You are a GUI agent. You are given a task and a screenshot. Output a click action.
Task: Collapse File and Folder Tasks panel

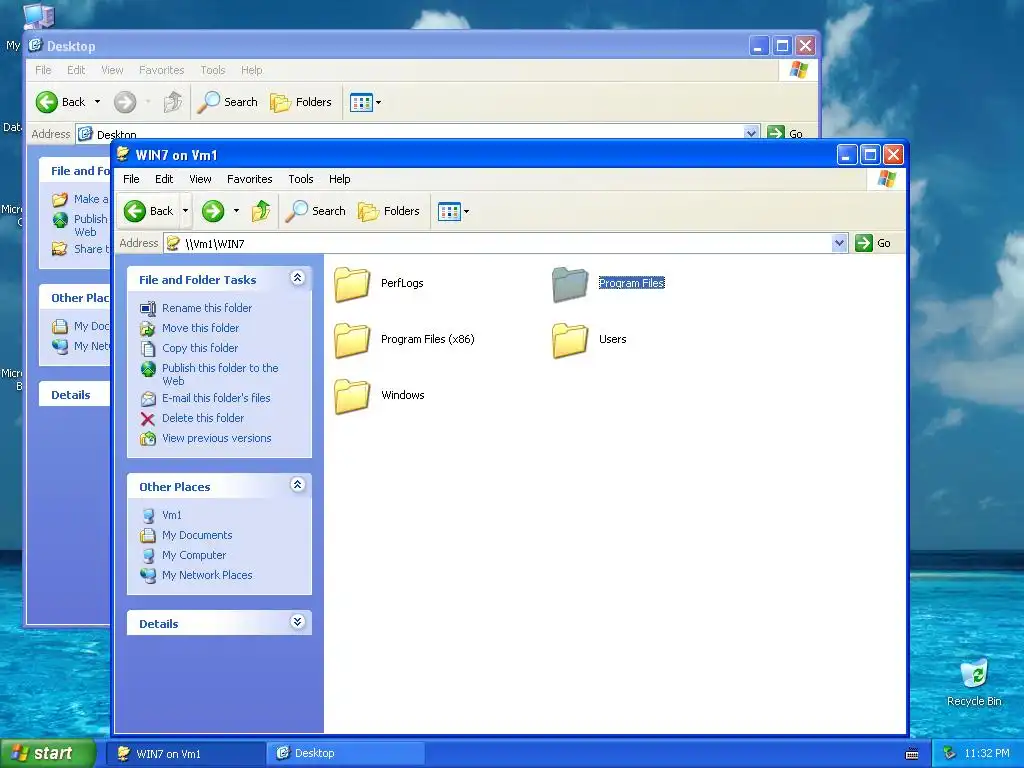(297, 278)
